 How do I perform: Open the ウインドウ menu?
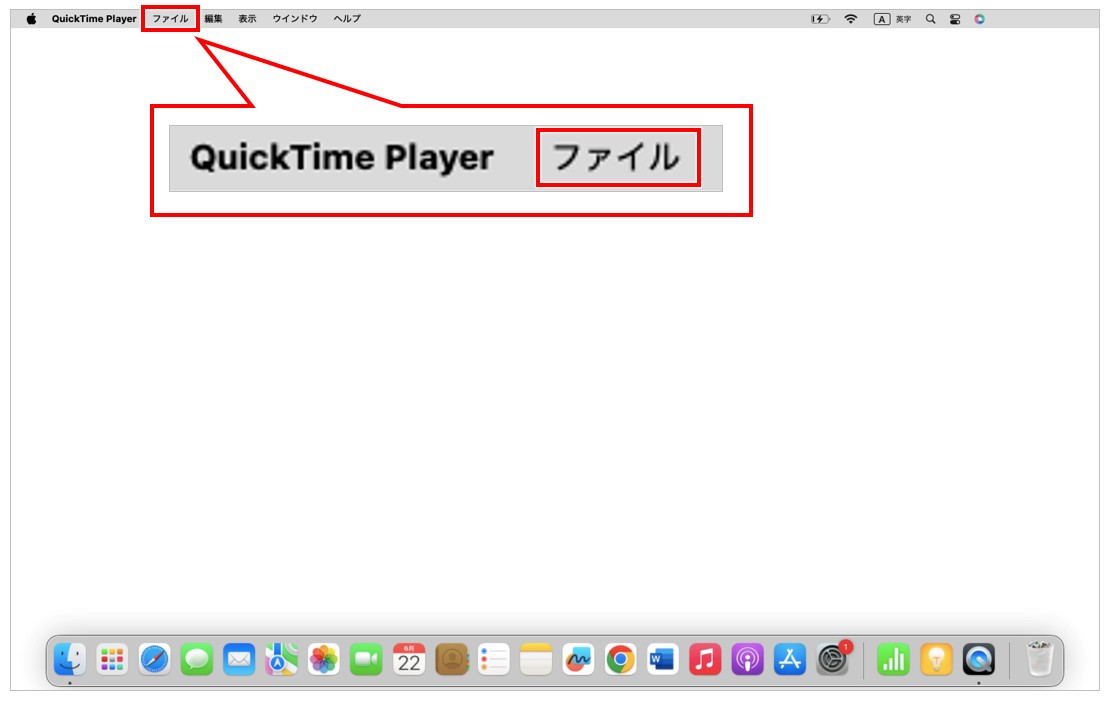[x=295, y=19]
